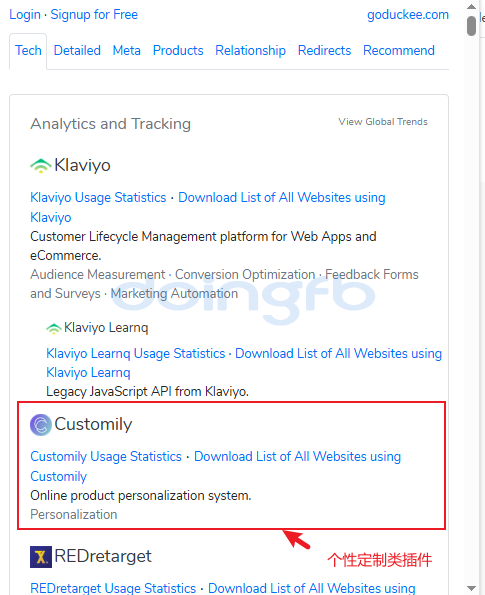Click the Customily logo icon
Image resolution: width=485 pixels, height=595 pixels.
coord(41,425)
